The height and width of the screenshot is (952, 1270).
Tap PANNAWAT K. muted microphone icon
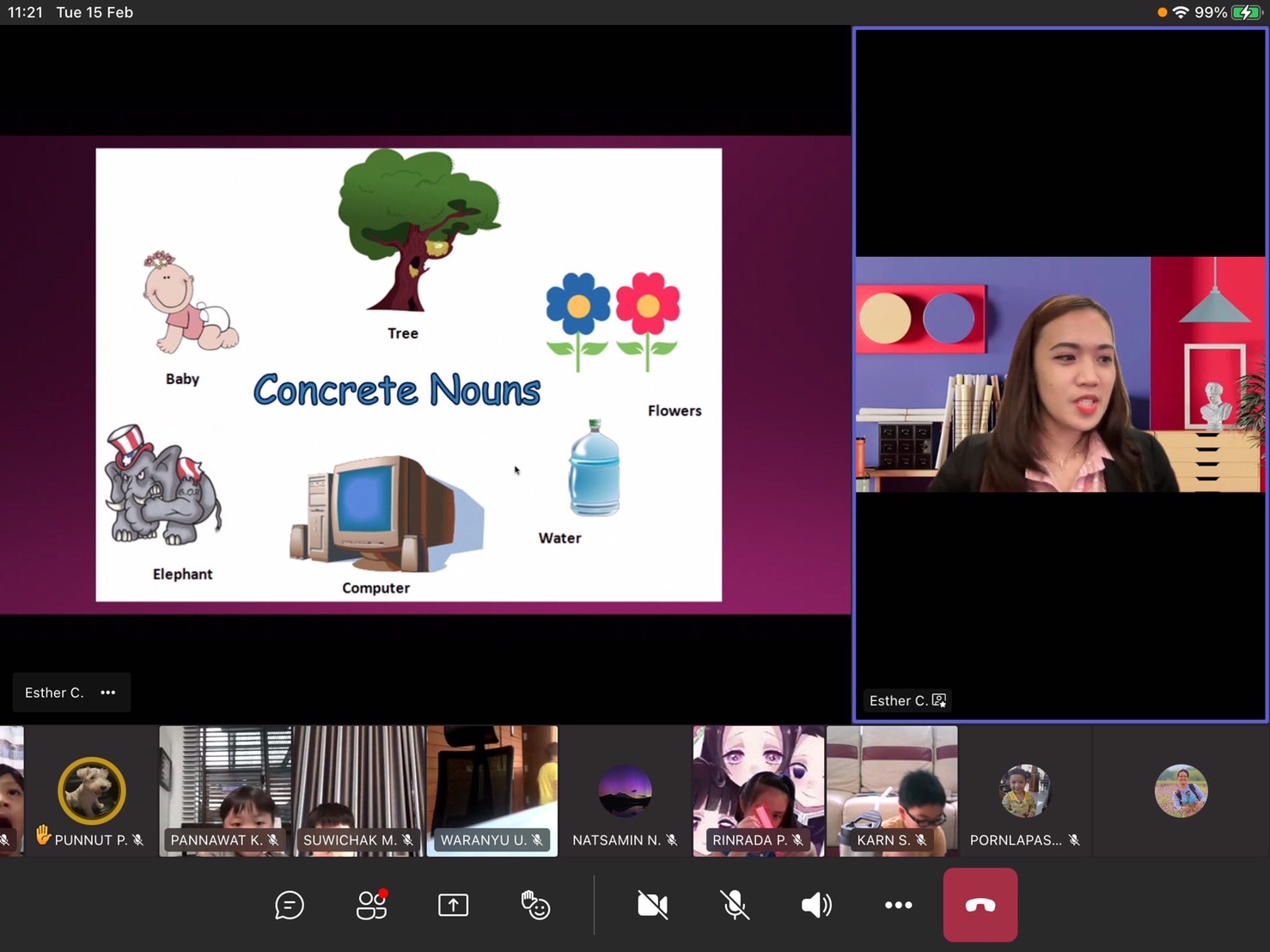273,840
